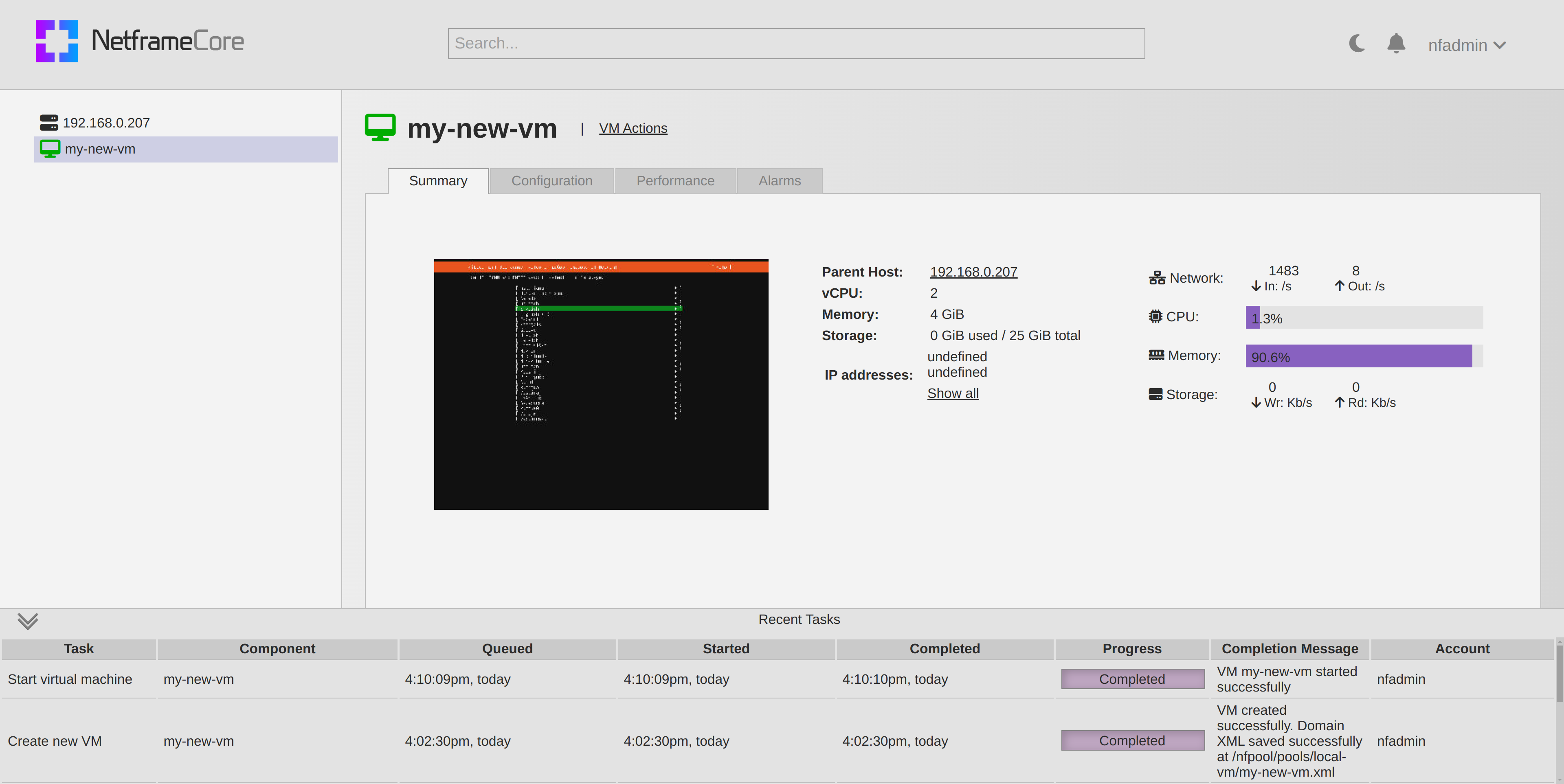Click the '0 GiB used / 25 GiB total' value
The image size is (1564, 784).
point(1005,336)
